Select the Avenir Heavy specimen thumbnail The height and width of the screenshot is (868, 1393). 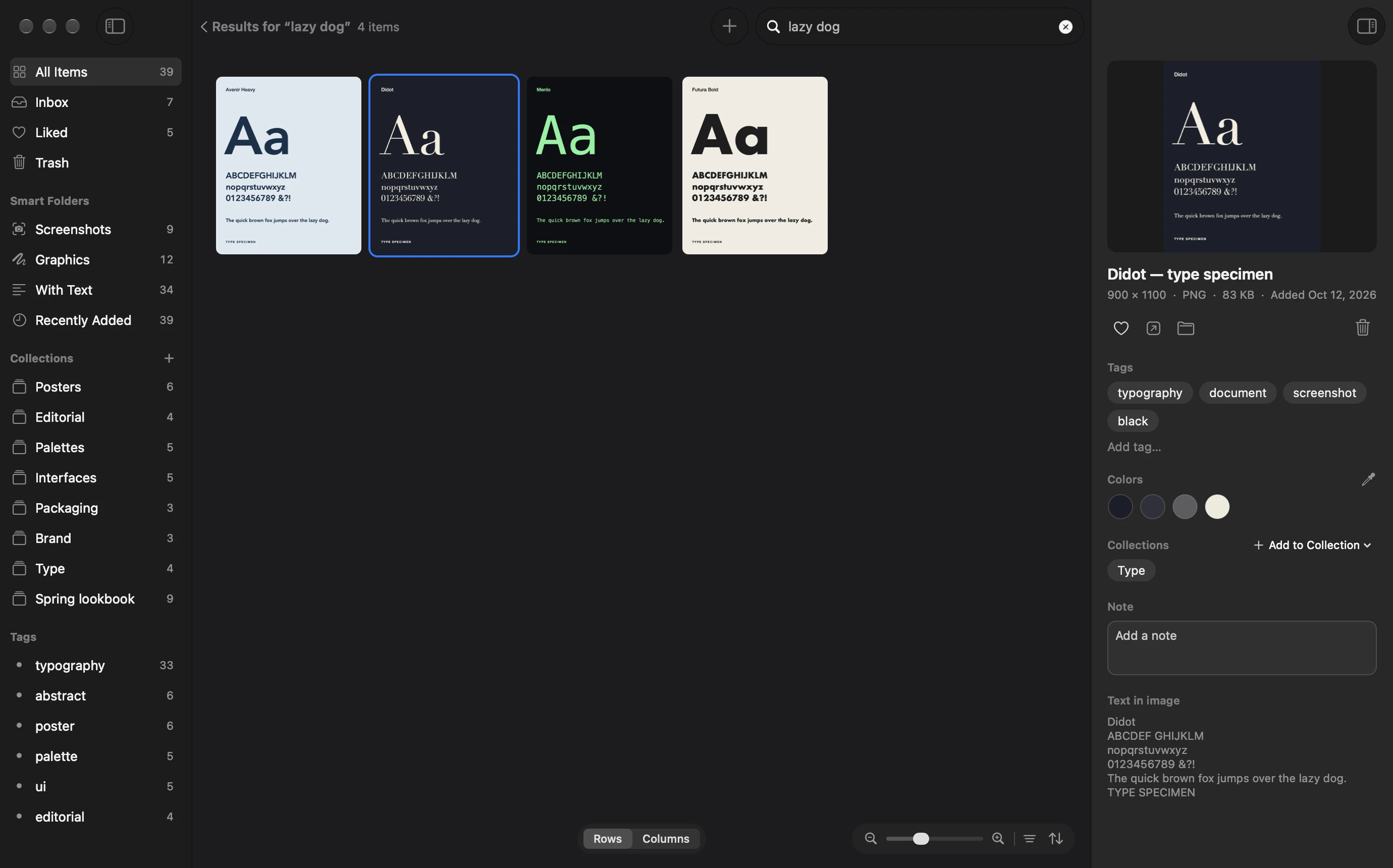point(288,166)
